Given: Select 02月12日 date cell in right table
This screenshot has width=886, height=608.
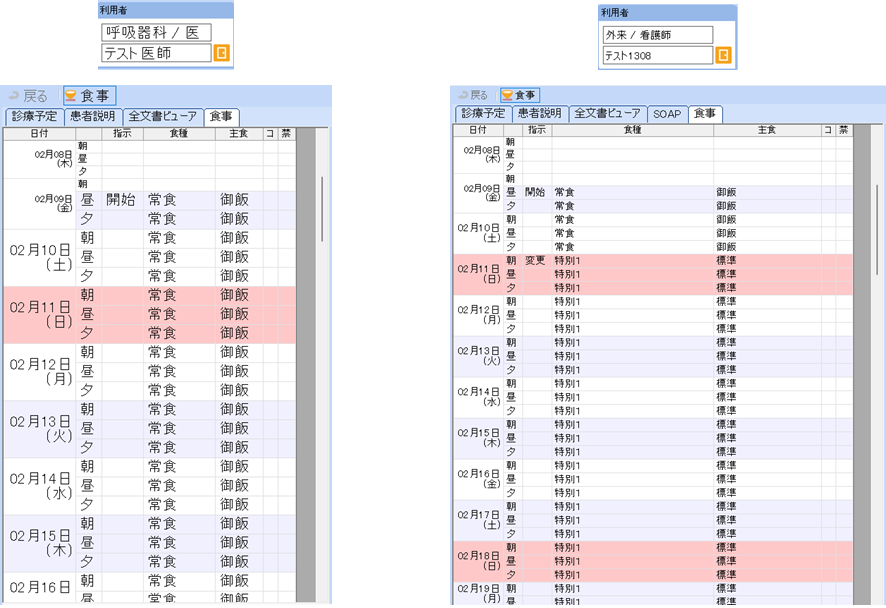Looking at the screenshot, I should point(478,315).
